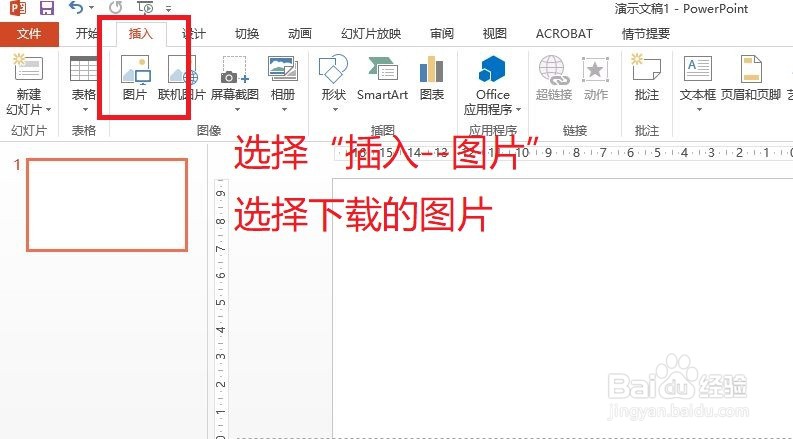
Task: Click the PowerPoint application icon
Action: [18, 8]
